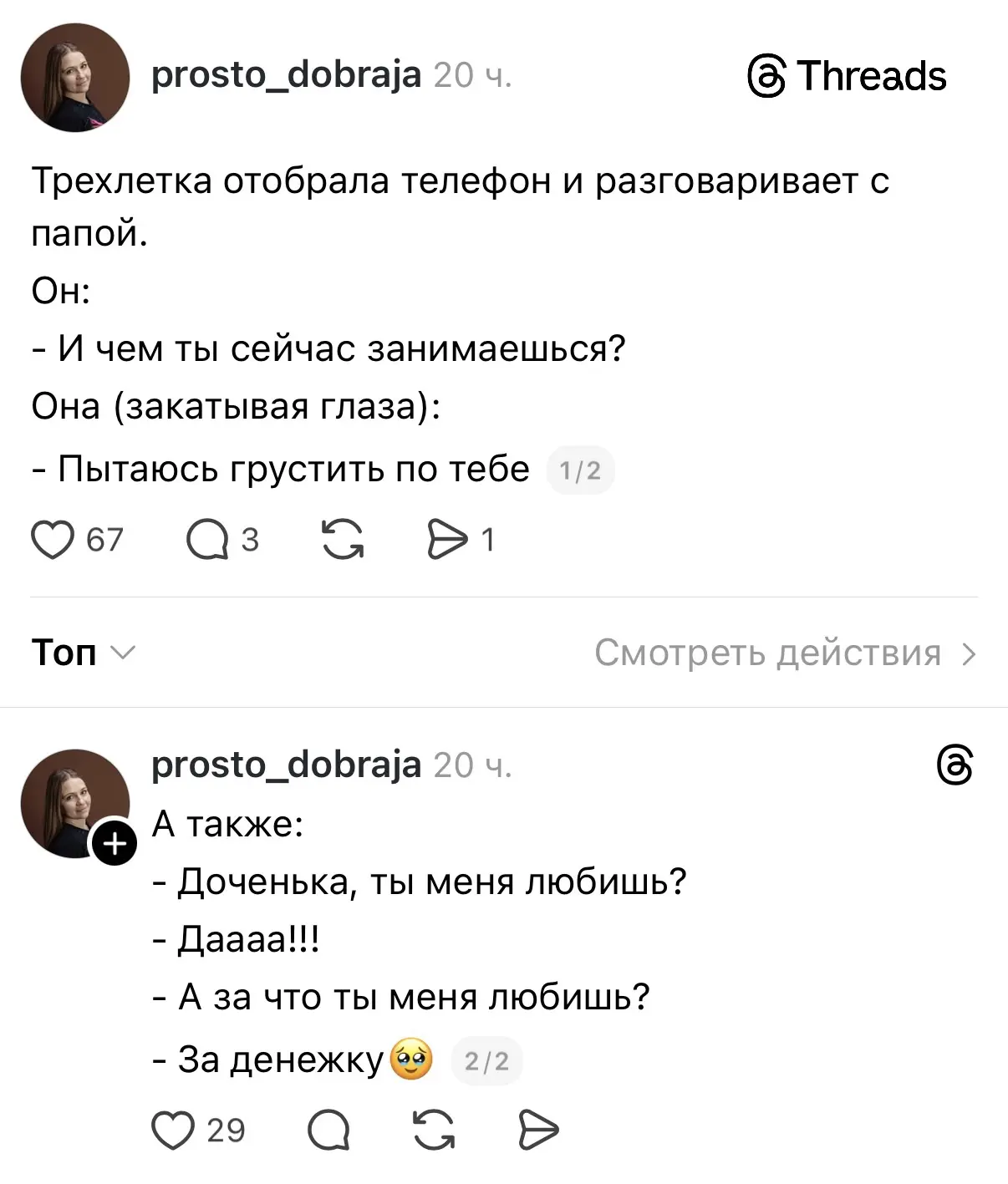
Task: Open prosto_dobraja profile from first post
Action: tap(286, 75)
